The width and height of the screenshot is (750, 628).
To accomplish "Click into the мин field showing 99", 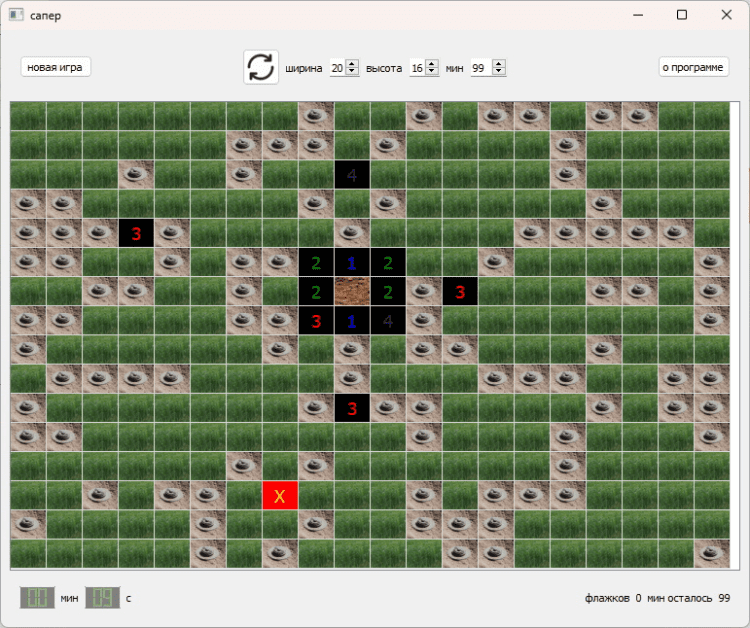I will 481,68.
